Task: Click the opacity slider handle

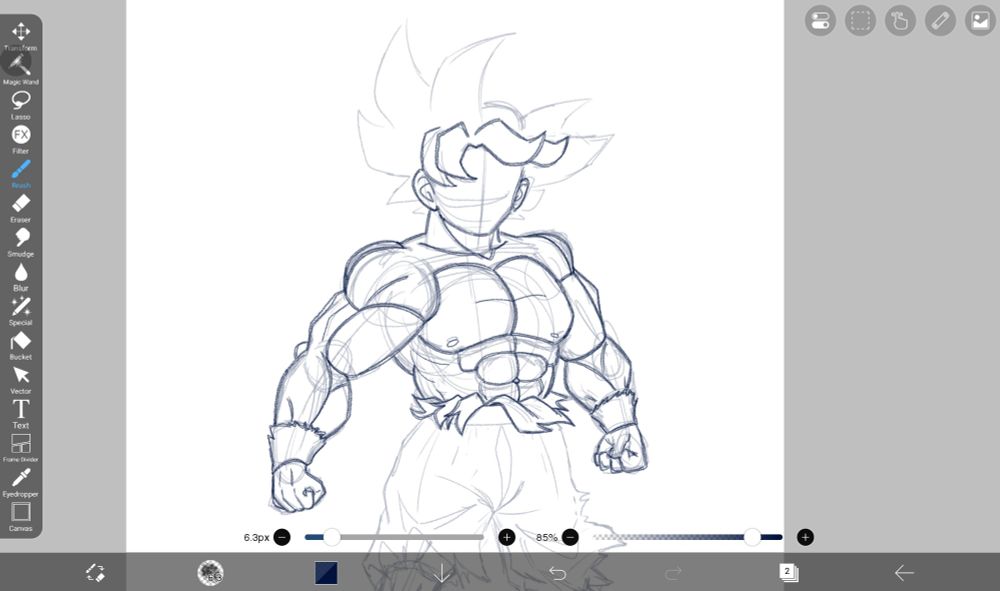Action: coord(753,537)
